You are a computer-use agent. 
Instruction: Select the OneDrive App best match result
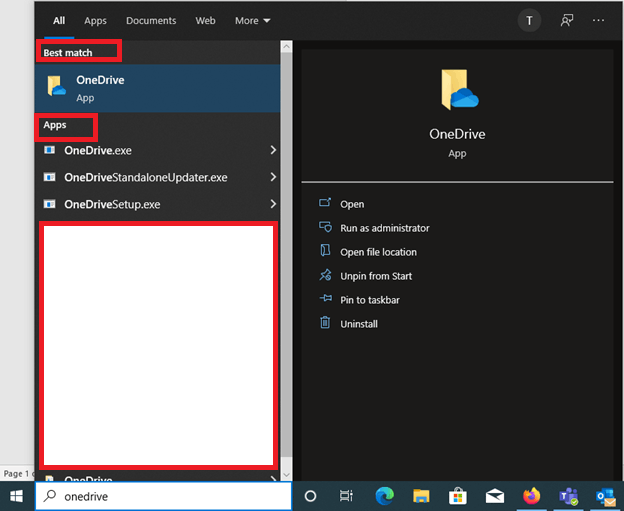pos(158,88)
